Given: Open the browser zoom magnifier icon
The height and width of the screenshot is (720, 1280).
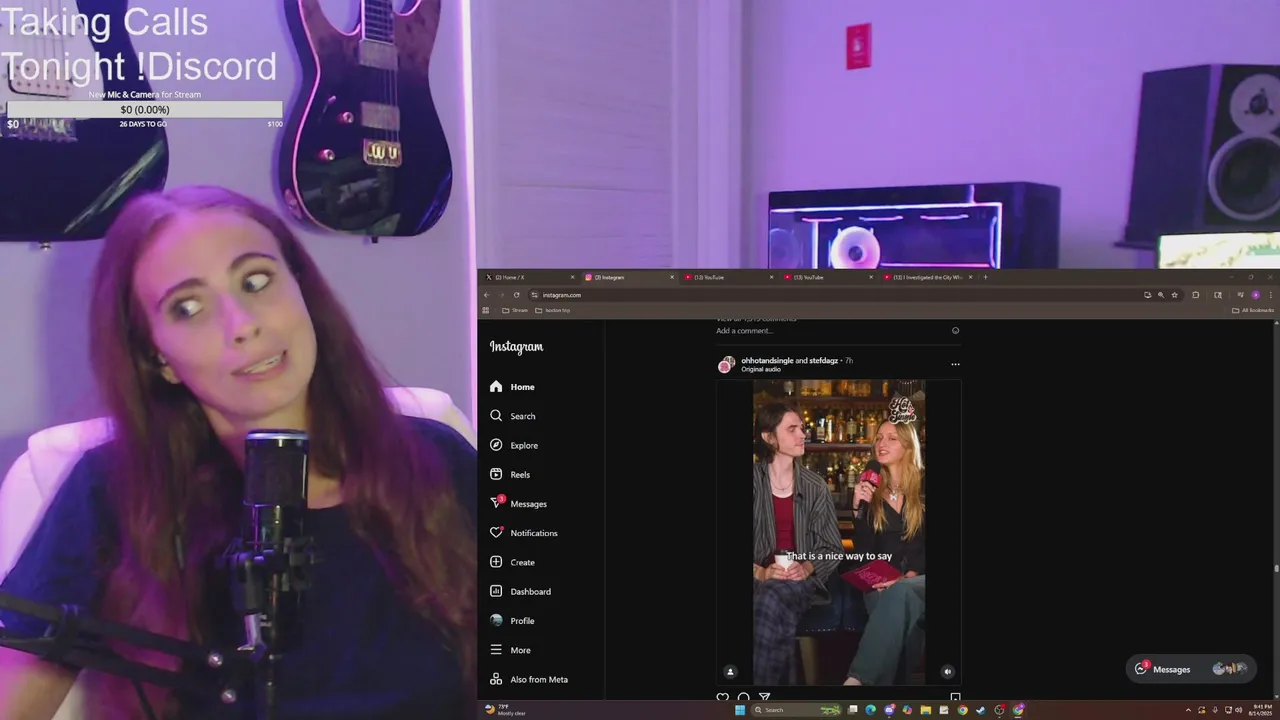Looking at the screenshot, I should point(1161,295).
